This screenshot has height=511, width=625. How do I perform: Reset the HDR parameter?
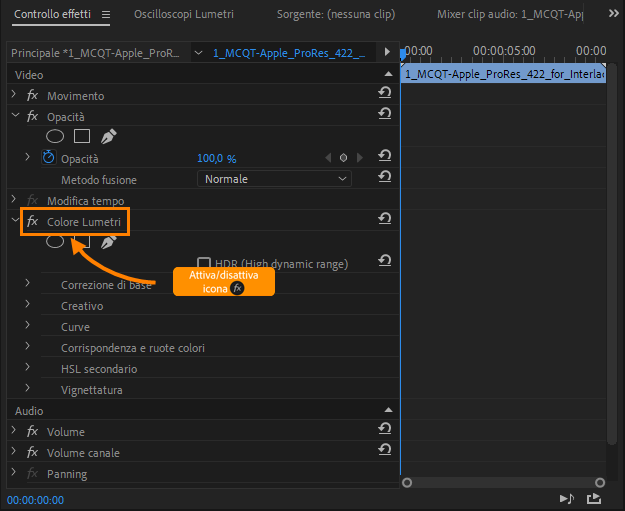tap(385, 261)
